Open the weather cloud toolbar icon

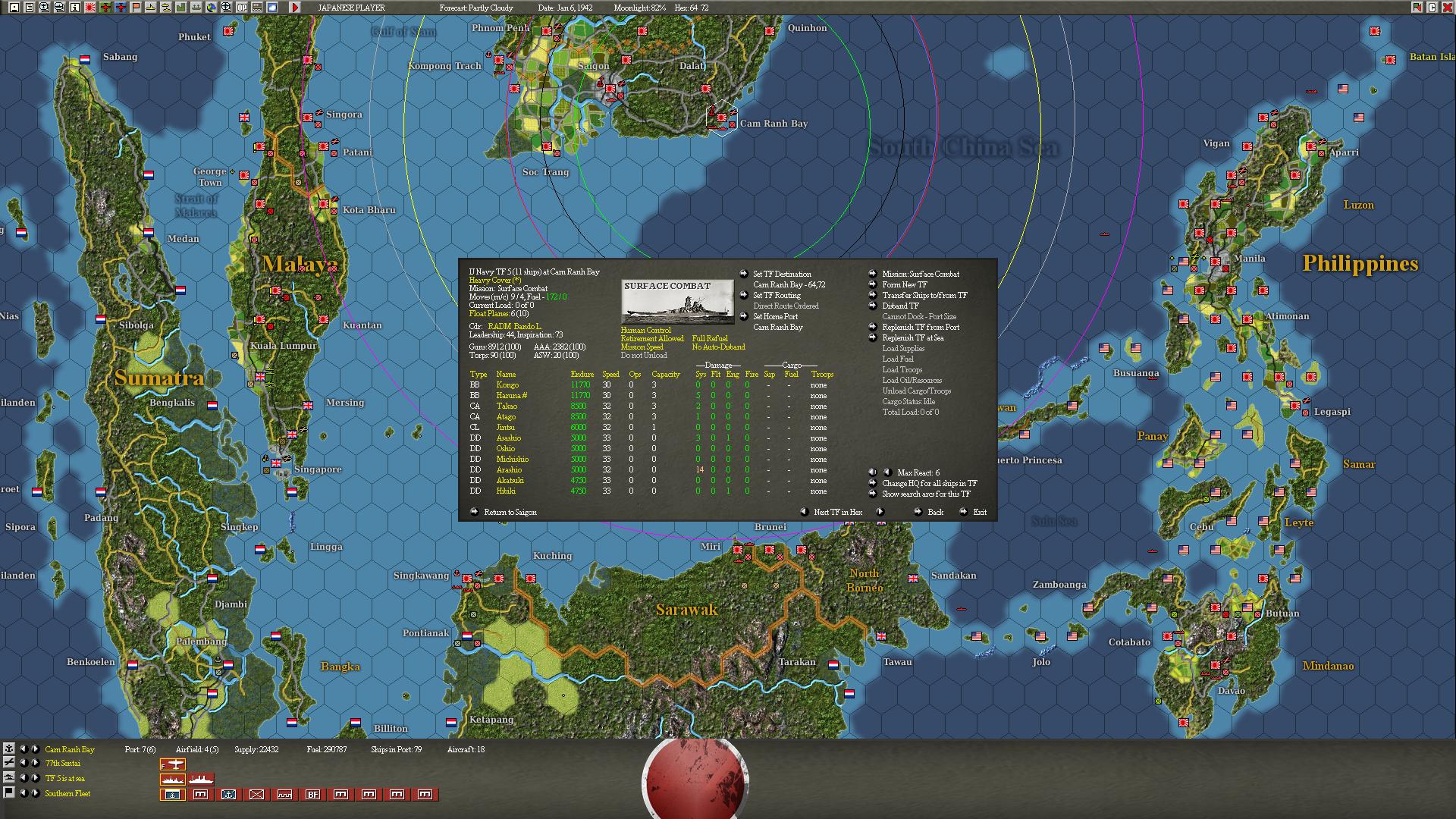[x=272, y=8]
